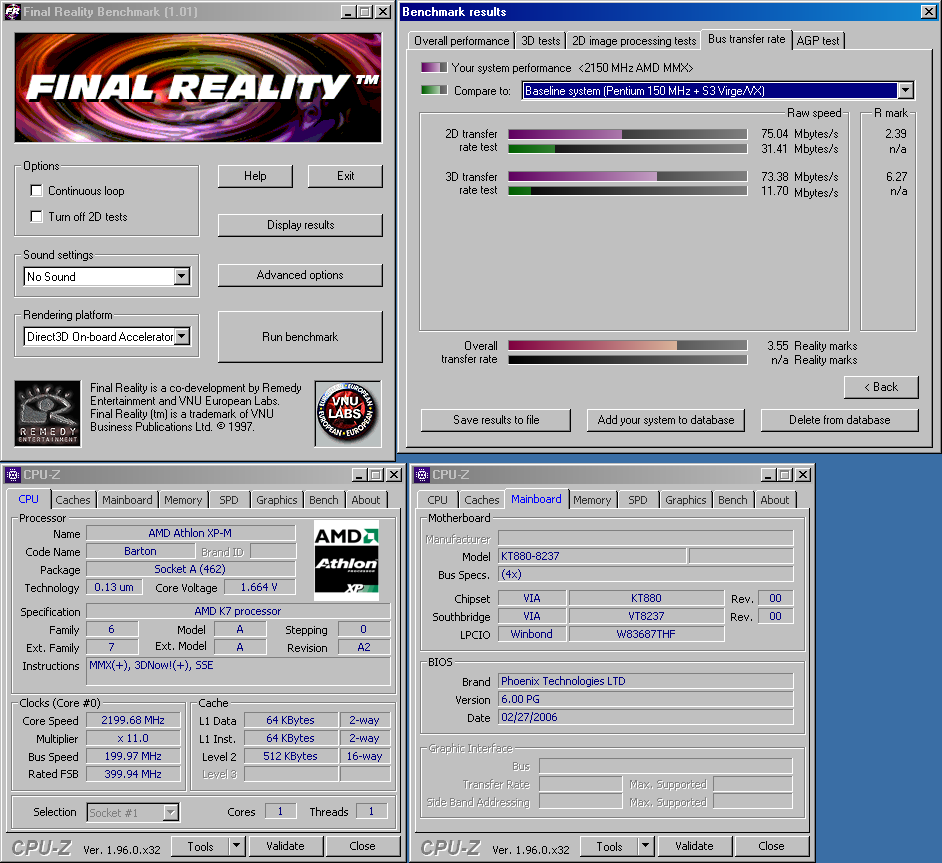Open Caches tab in left CPU-Z window

point(73,500)
